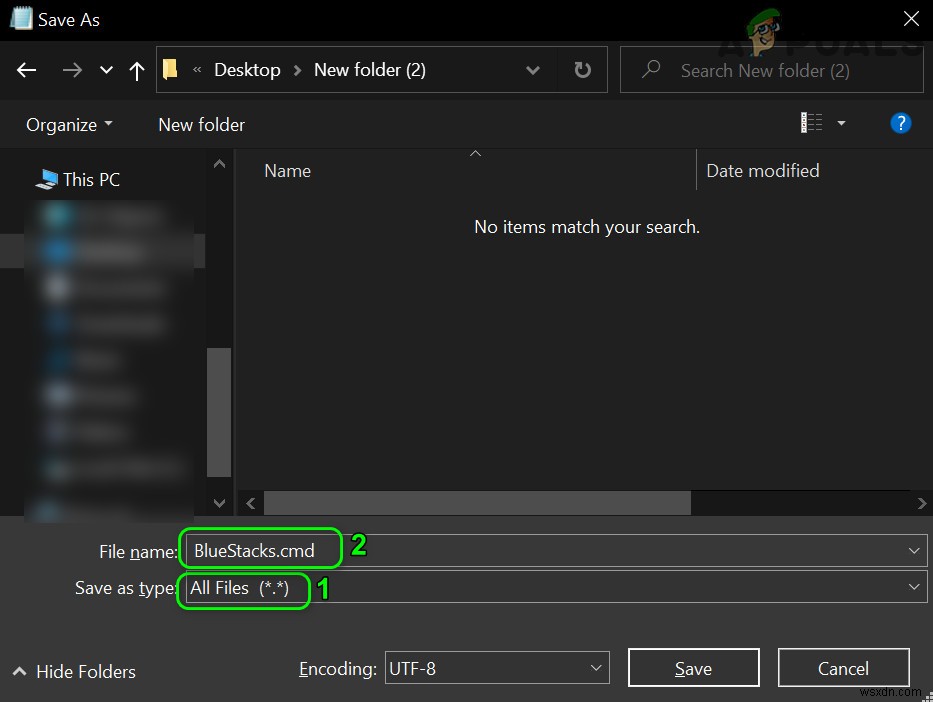Click the Save button

tap(693, 667)
